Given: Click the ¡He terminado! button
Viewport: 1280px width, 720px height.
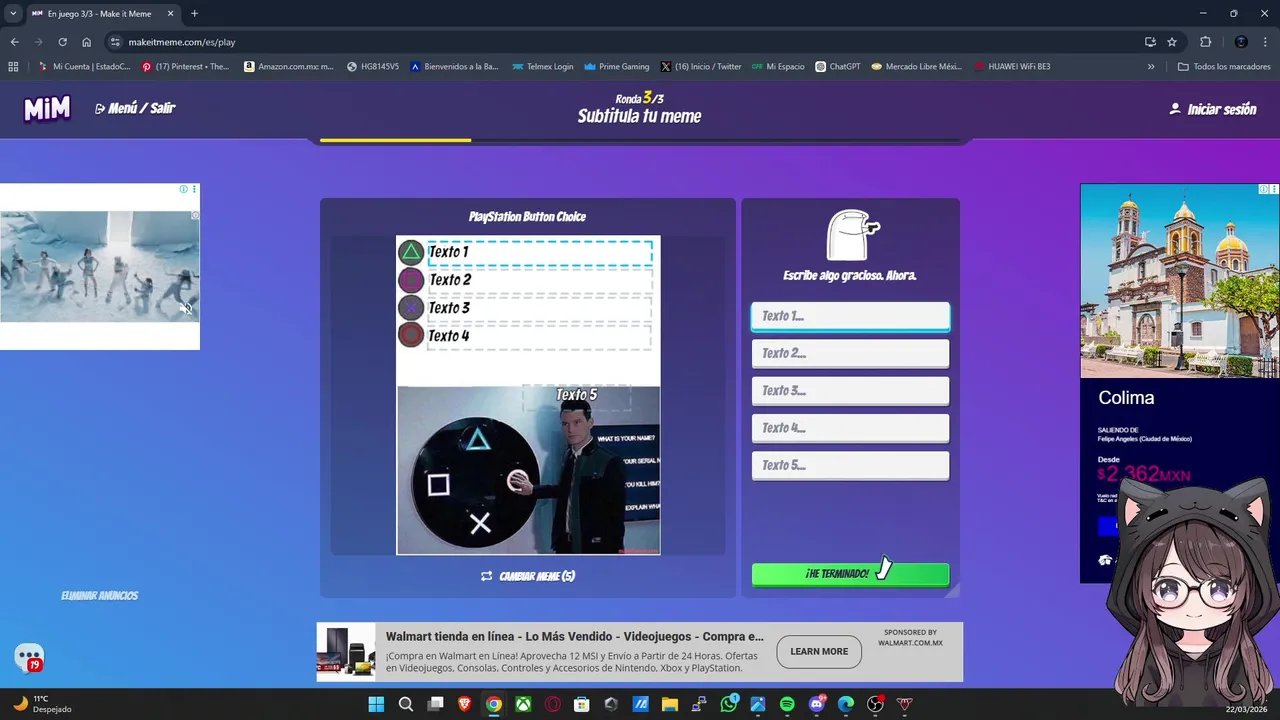Looking at the screenshot, I should (850, 574).
